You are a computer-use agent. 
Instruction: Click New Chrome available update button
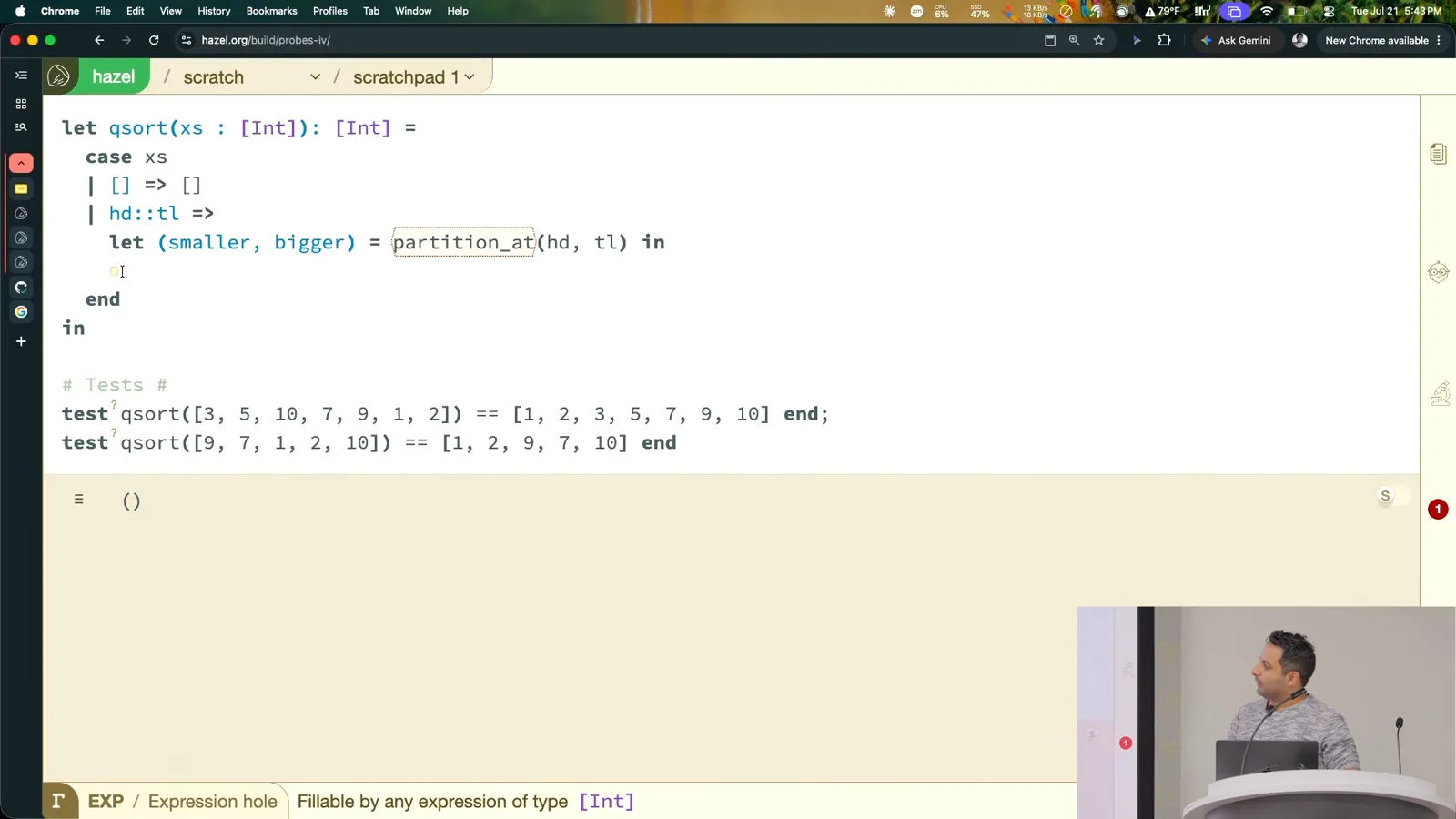click(x=1382, y=40)
